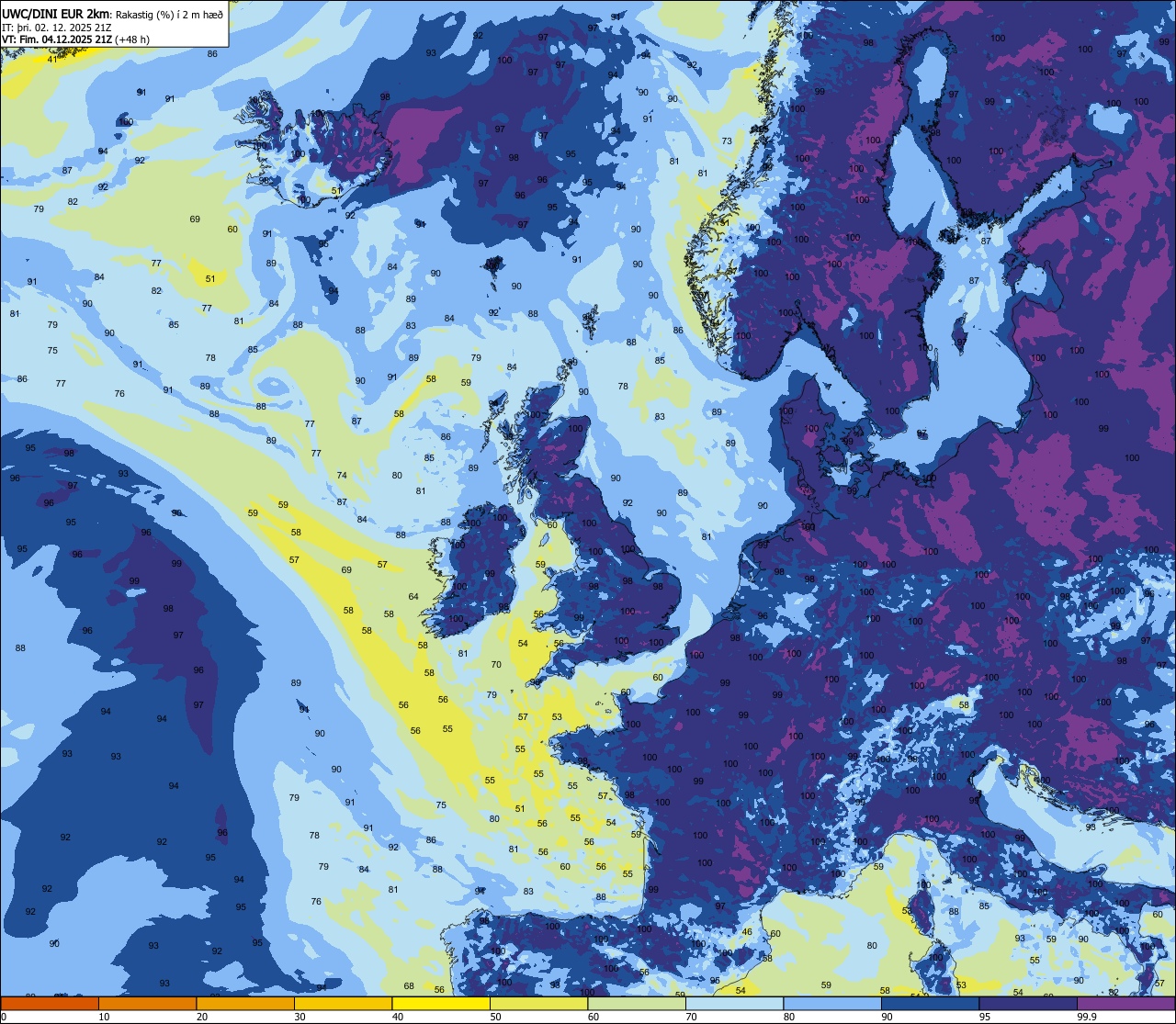
Task: Click the "41" humidity value on the map
Action: [52, 60]
